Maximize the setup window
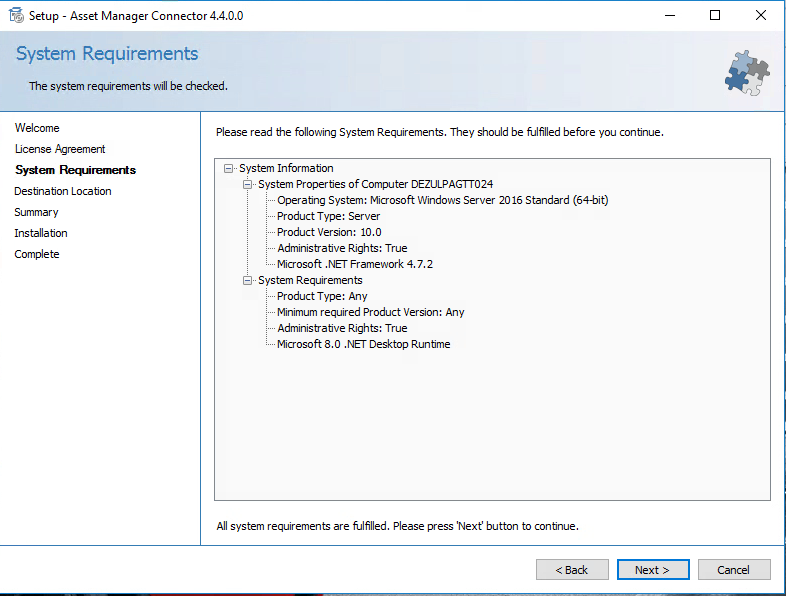Screen dimensions: 786x596 [715, 15]
